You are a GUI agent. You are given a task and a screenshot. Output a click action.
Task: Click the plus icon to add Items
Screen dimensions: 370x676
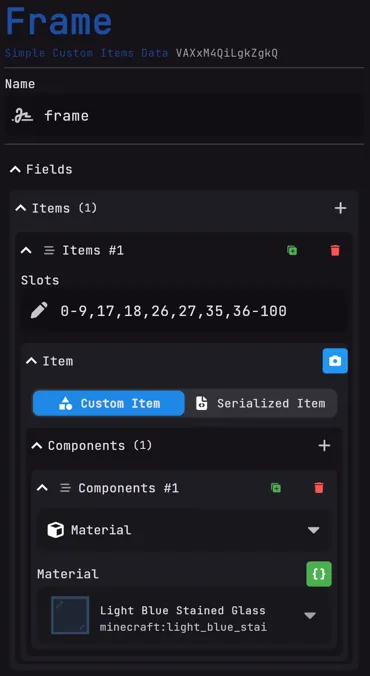click(340, 208)
